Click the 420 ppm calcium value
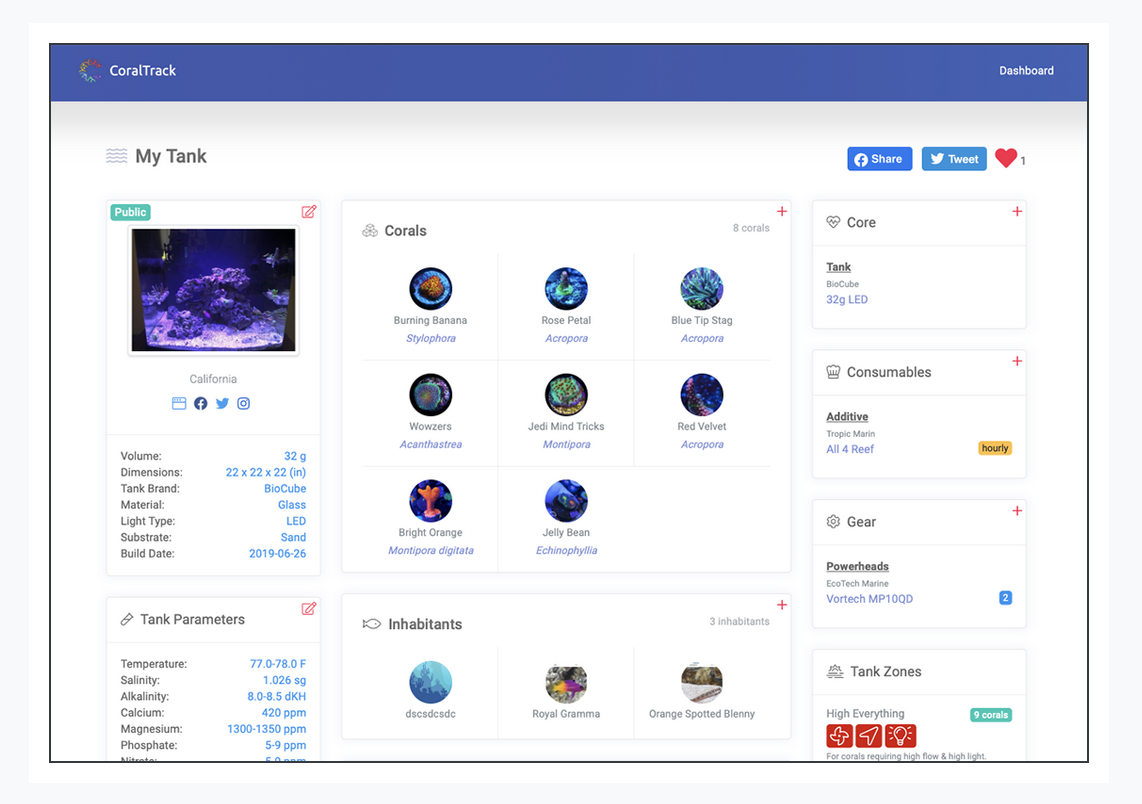The image size is (1142, 804). point(284,713)
